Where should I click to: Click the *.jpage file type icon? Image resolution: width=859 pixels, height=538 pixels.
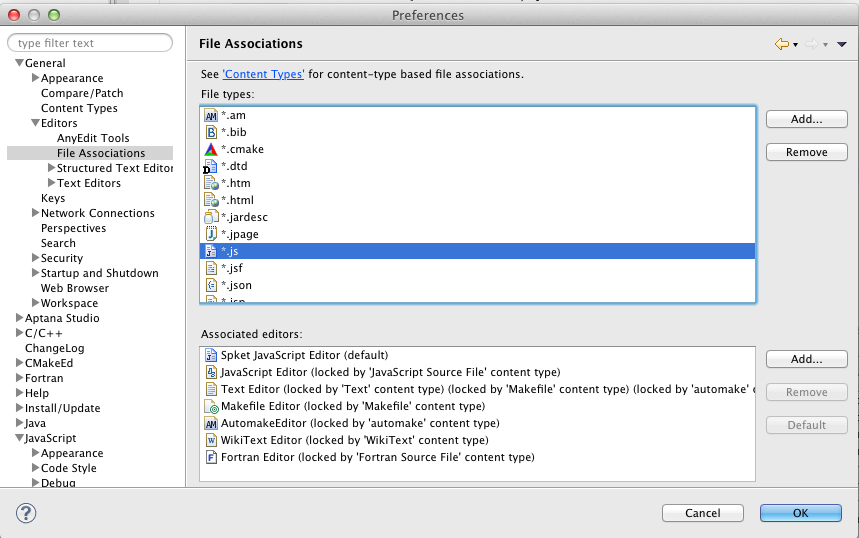[211, 234]
